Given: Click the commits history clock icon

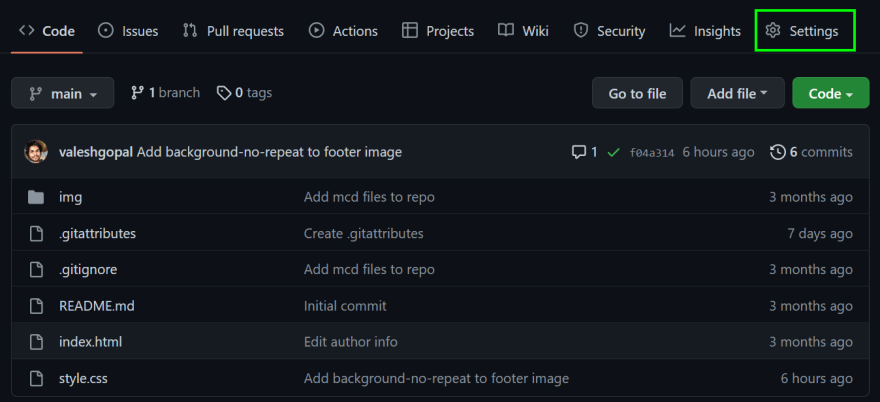Looking at the screenshot, I should 777,152.
